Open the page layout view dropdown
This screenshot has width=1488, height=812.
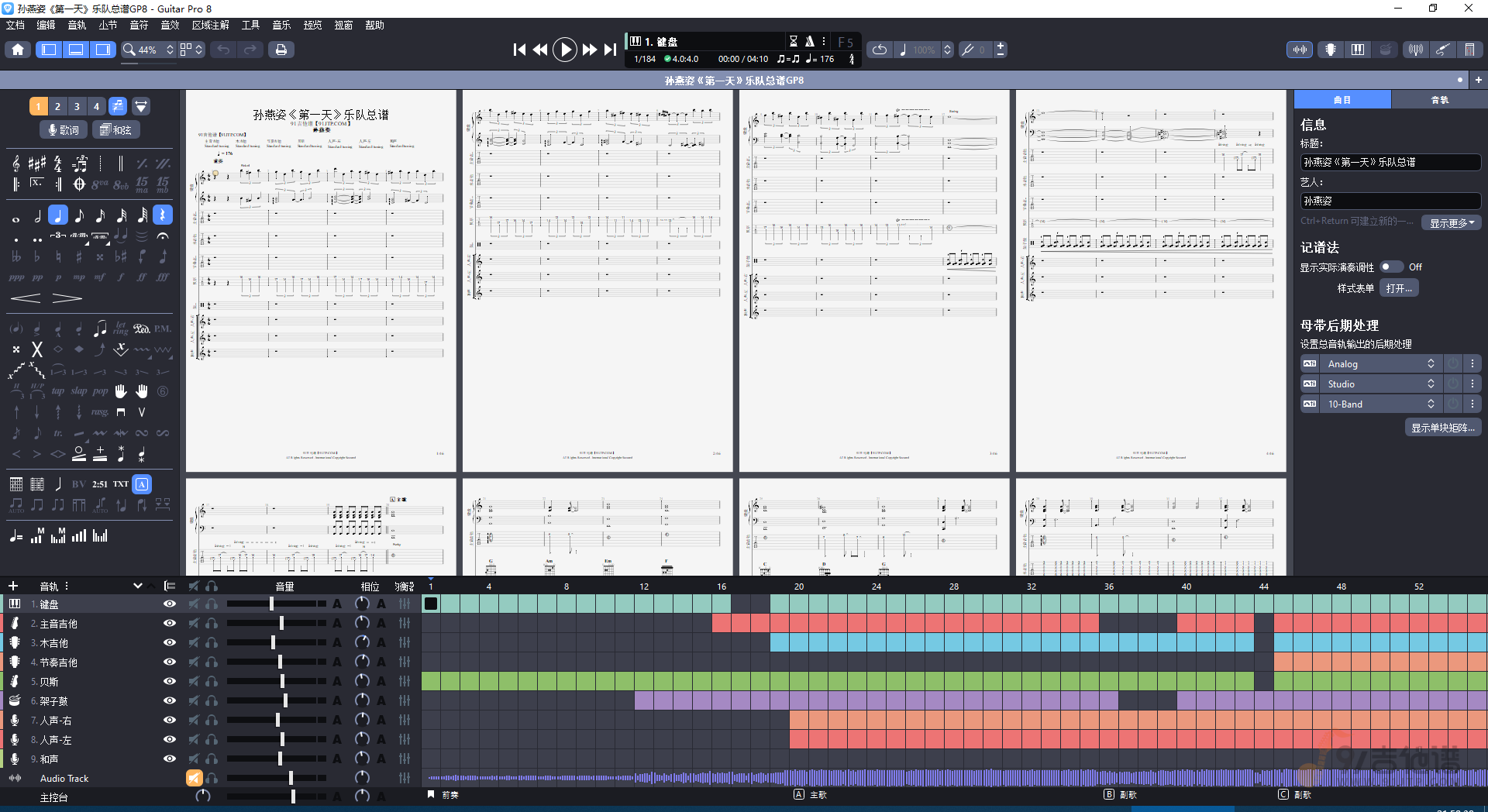(x=191, y=50)
